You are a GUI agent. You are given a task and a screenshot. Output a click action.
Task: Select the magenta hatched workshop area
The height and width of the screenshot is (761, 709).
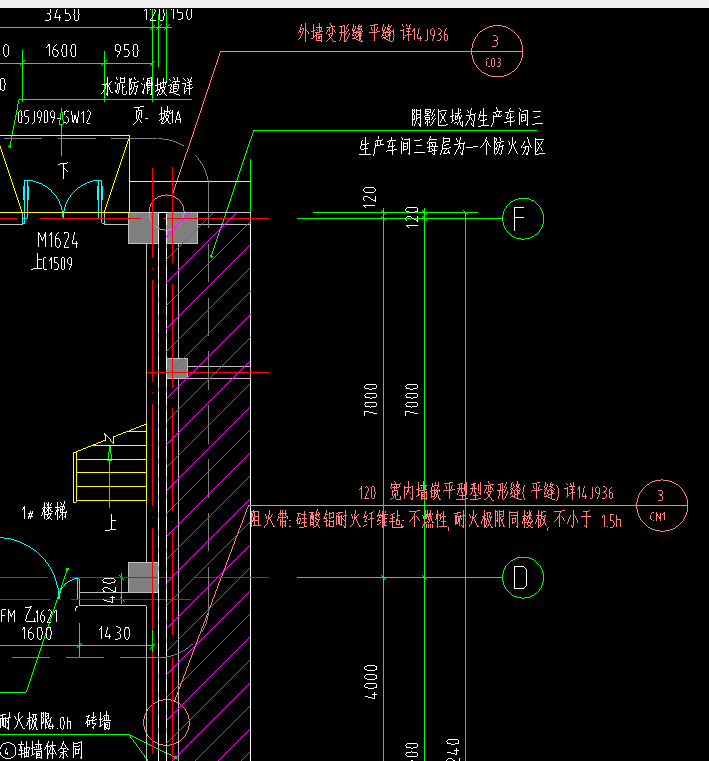point(209,485)
